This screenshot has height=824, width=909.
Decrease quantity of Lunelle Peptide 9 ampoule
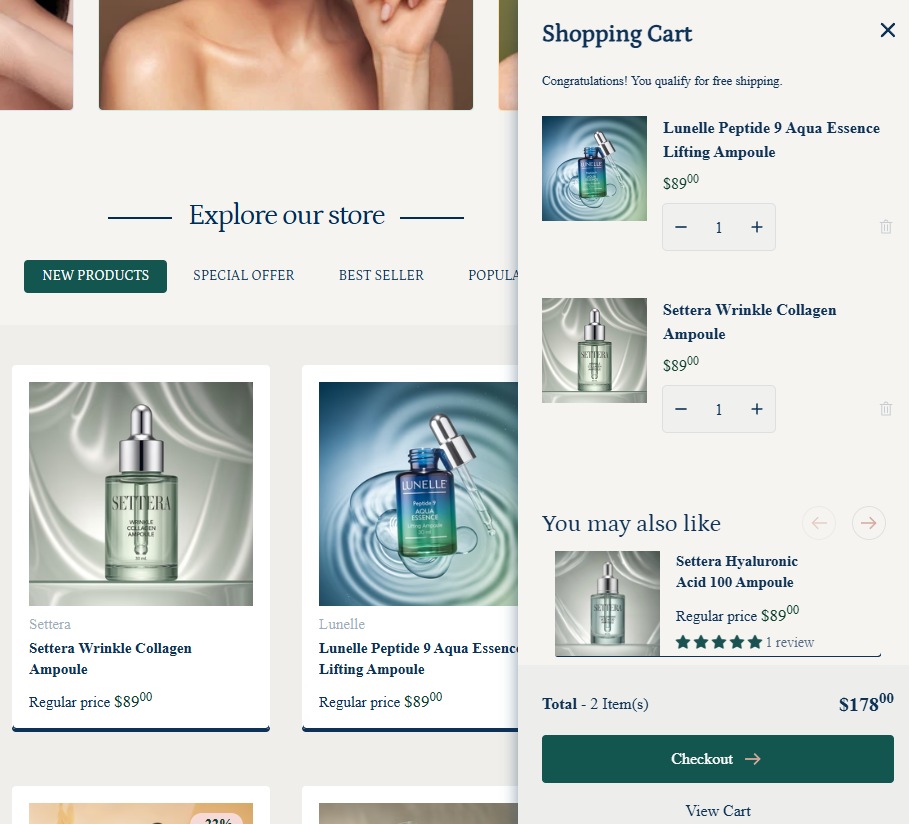click(681, 227)
